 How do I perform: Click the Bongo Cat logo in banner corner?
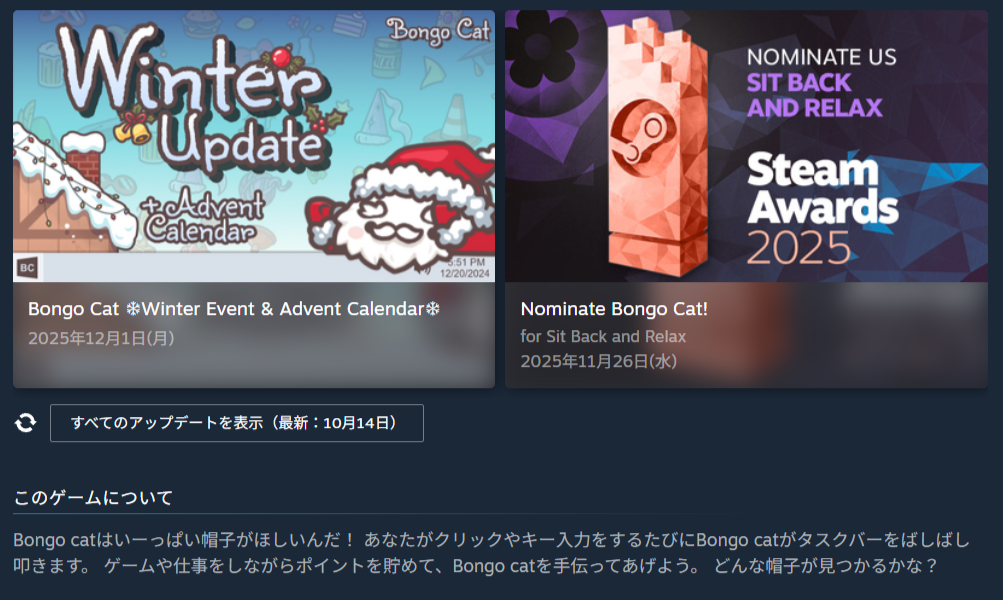tap(438, 31)
